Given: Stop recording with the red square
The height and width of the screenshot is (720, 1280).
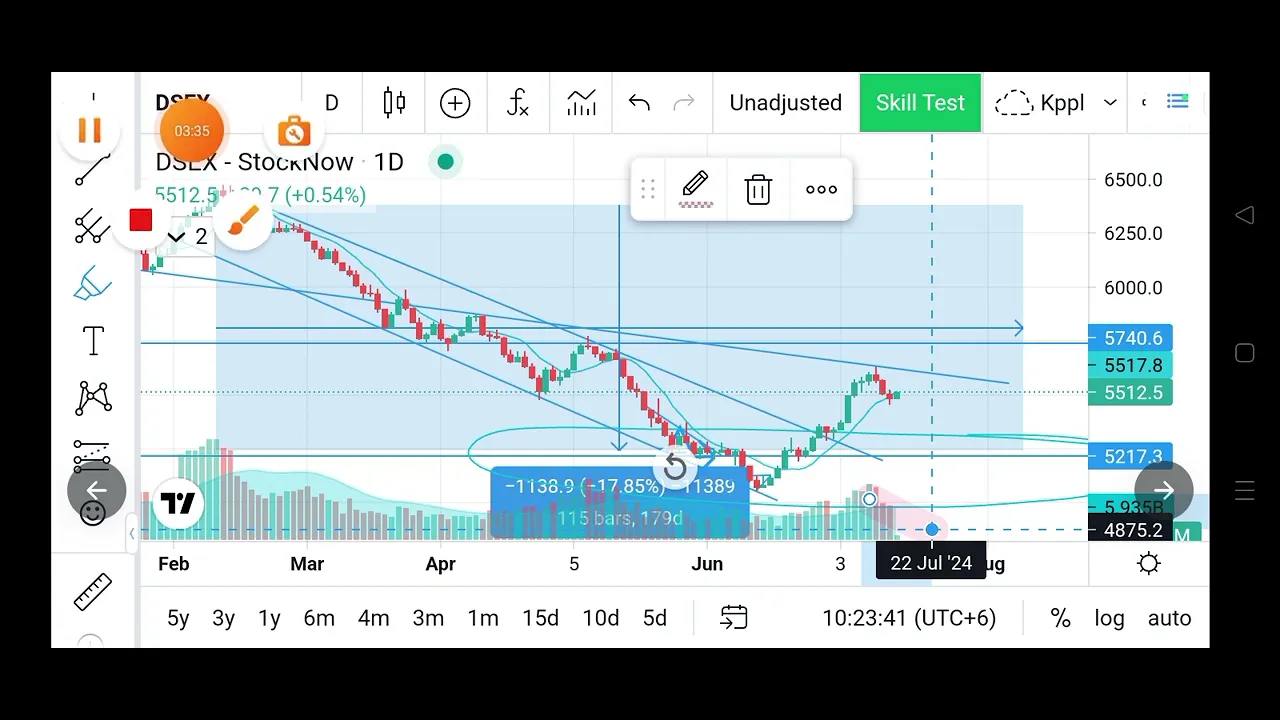Looking at the screenshot, I should pyautogui.click(x=140, y=220).
